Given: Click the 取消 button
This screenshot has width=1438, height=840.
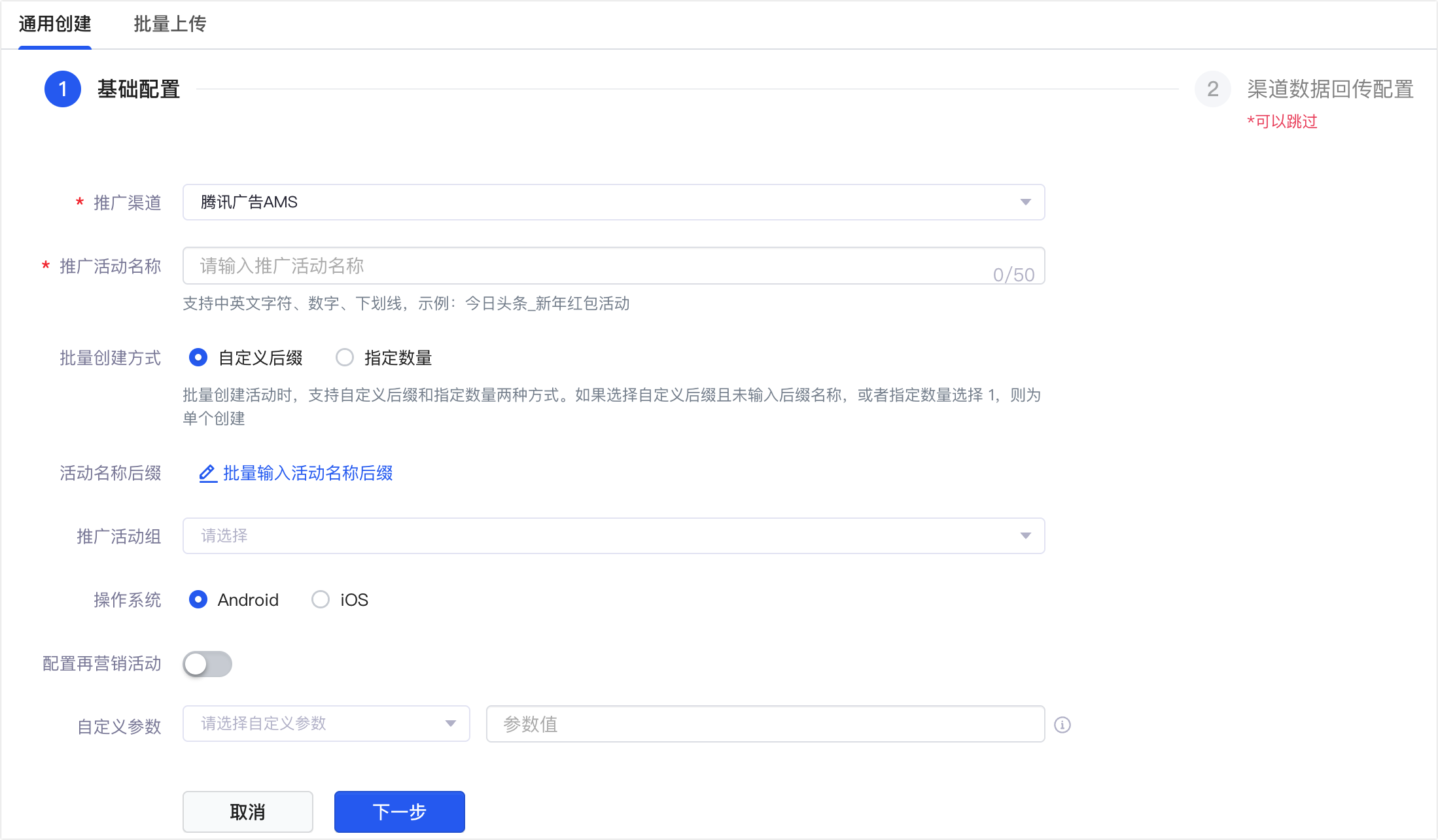Looking at the screenshot, I should tap(247, 812).
